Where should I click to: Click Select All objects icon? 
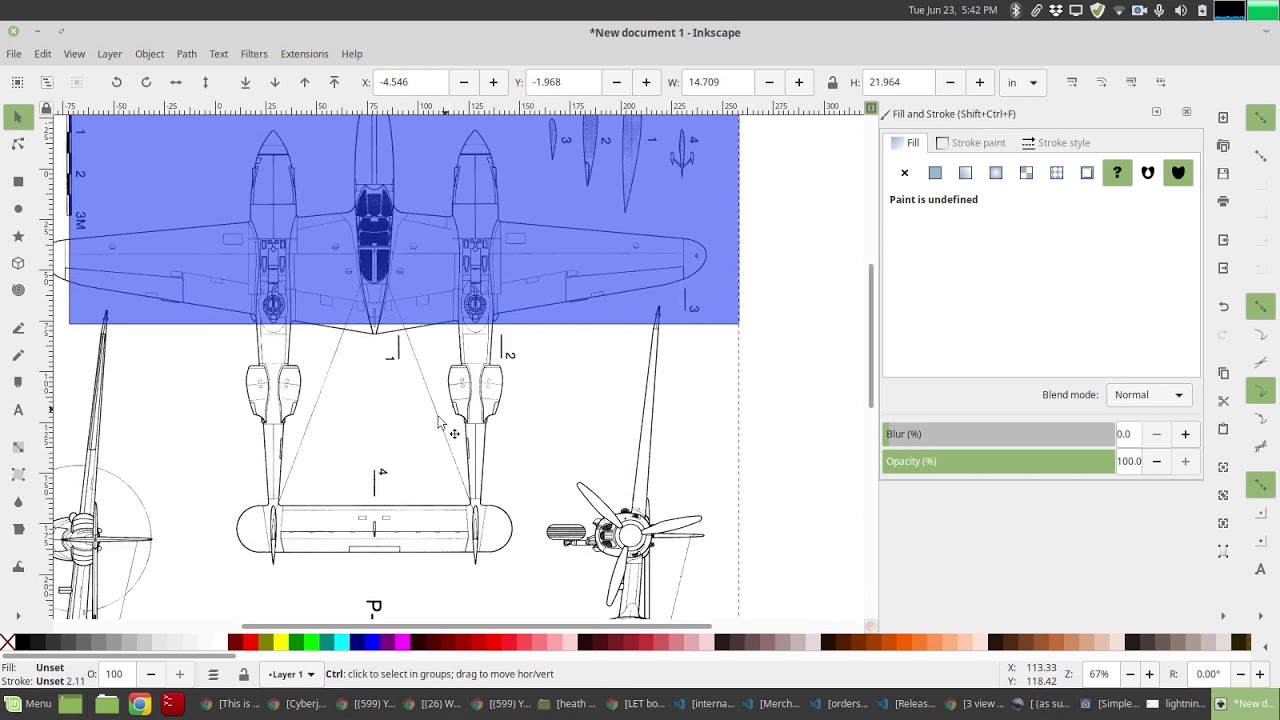click(x=18, y=82)
